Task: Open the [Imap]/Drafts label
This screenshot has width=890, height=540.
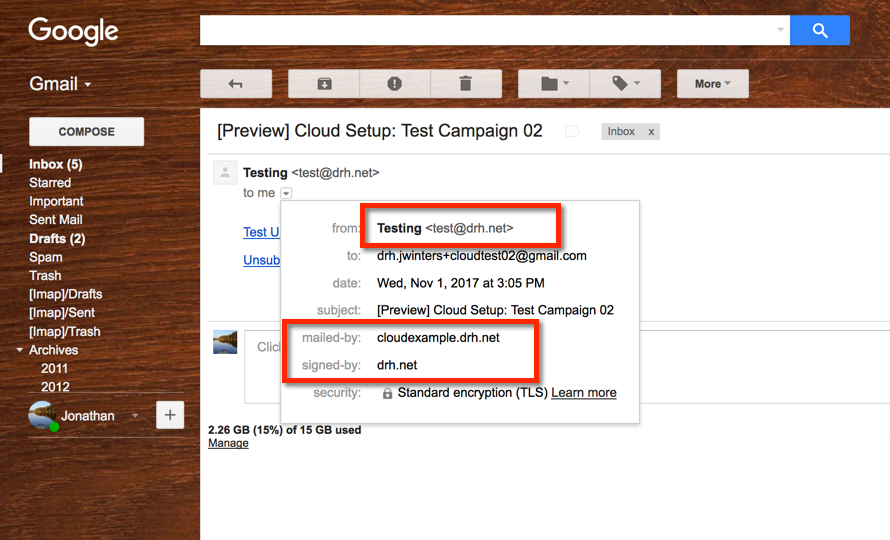Action: click(x=66, y=294)
